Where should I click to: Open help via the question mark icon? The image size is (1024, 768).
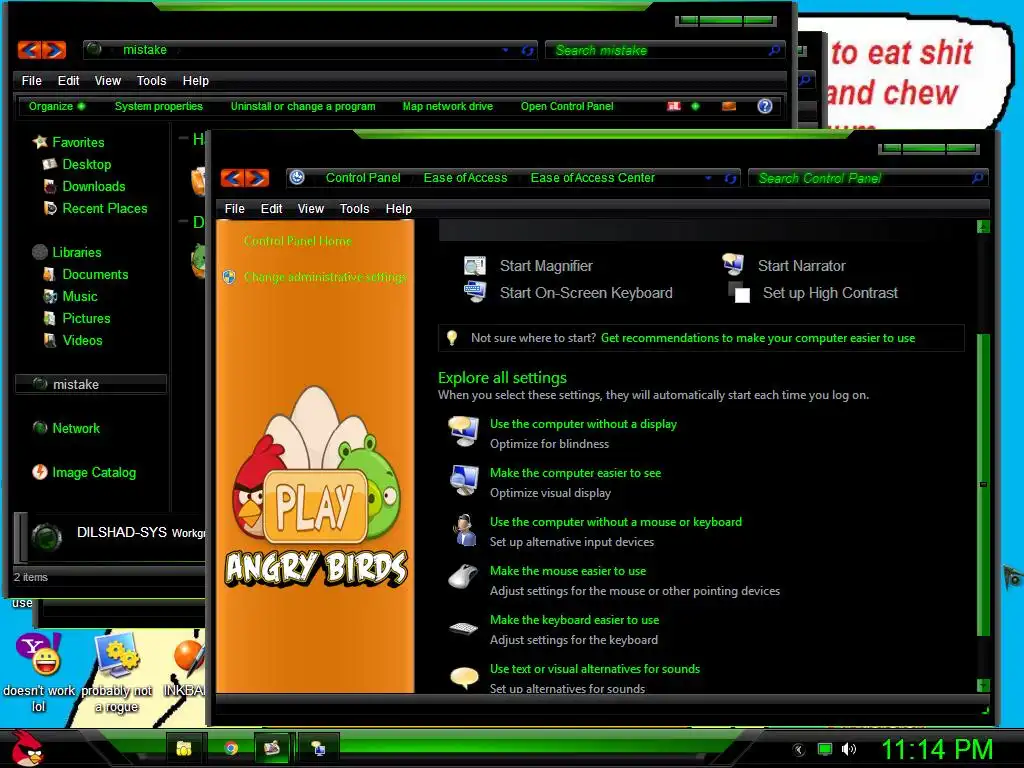765,106
